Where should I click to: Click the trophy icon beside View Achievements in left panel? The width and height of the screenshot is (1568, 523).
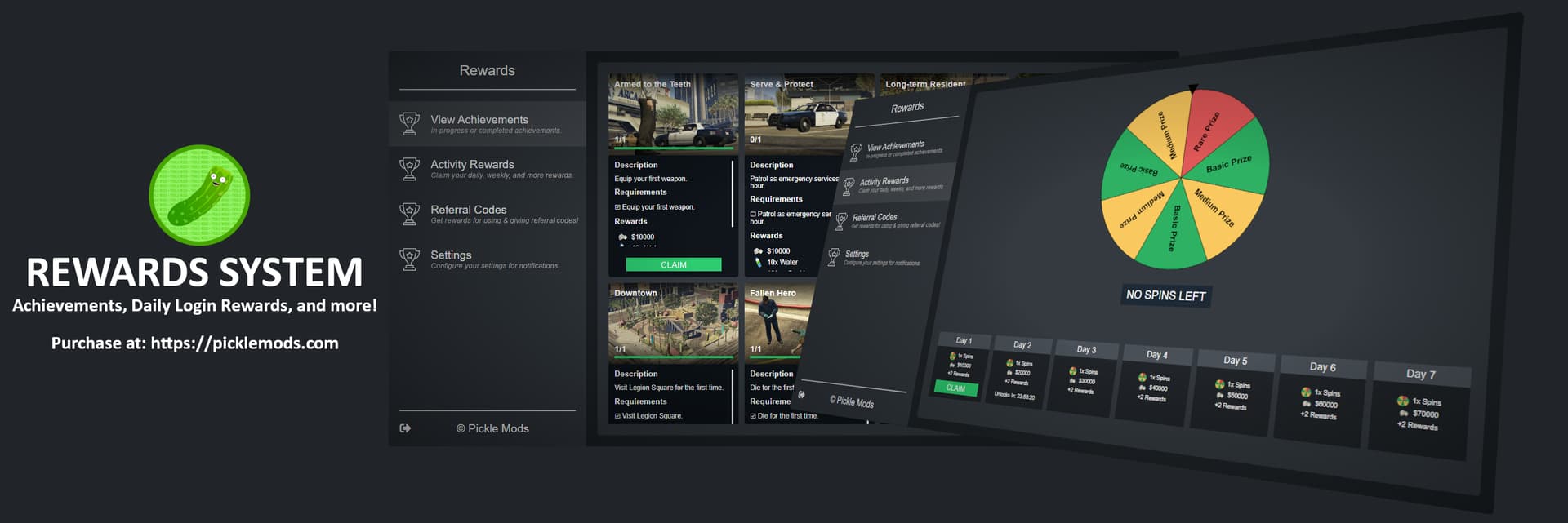410,123
